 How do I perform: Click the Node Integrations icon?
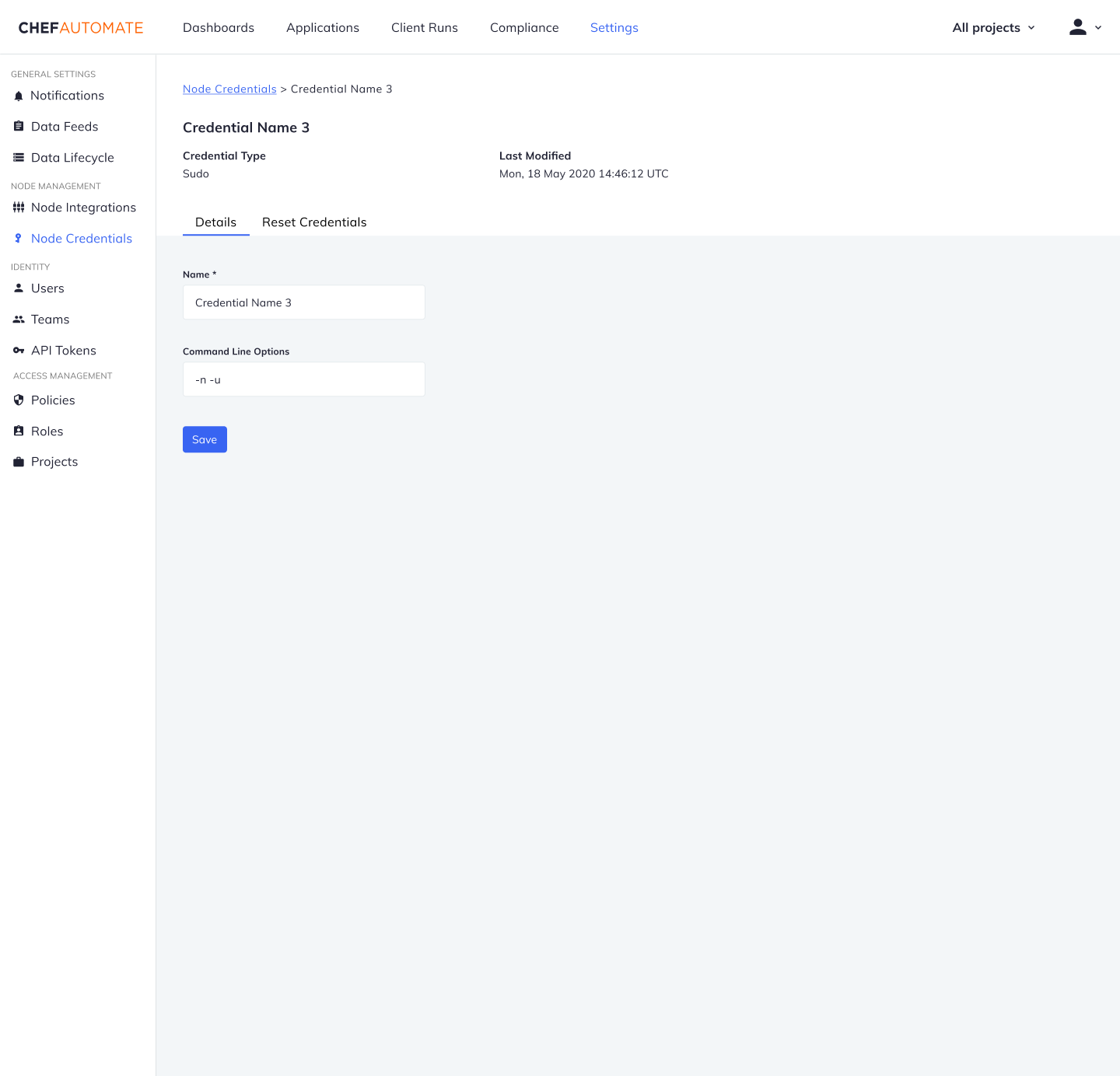(19, 207)
